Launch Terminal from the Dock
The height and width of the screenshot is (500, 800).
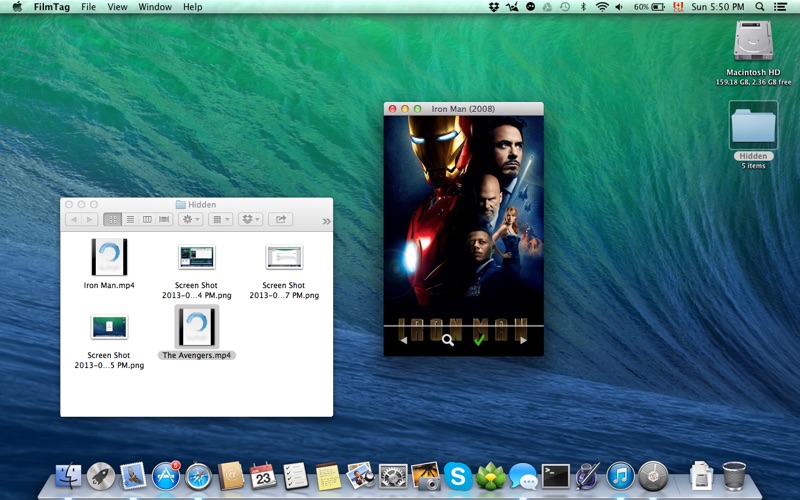555,476
